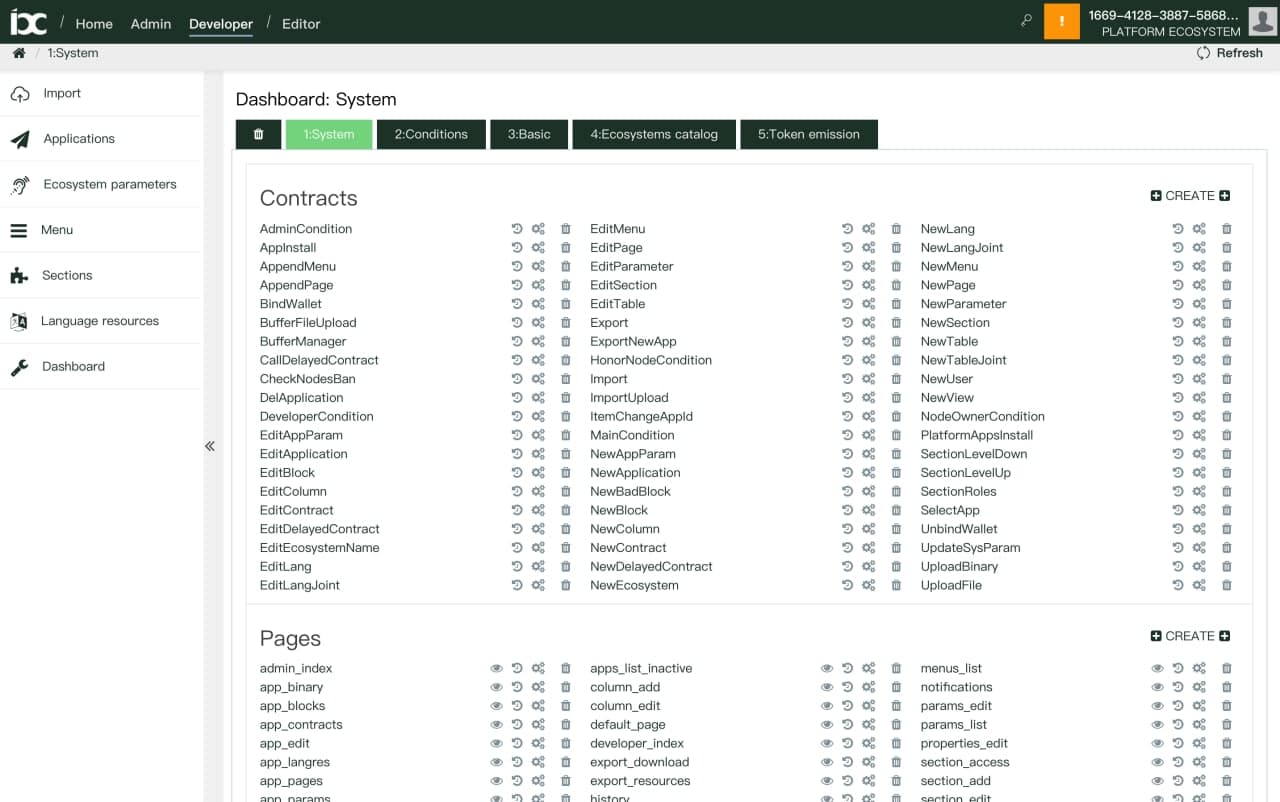Refresh the page using Refresh link
This screenshot has height=802, width=1280.
[1230, 53]
